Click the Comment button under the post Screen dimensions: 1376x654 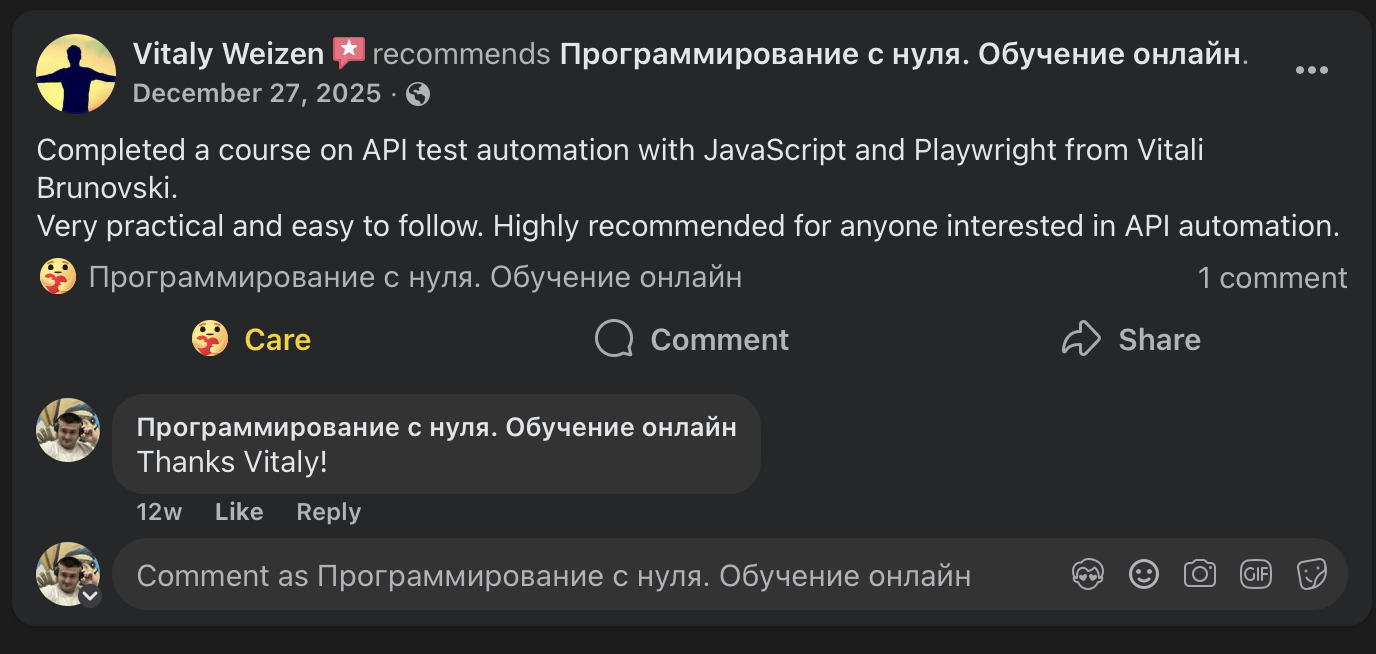pyautogui.click(x=692, y=340)
